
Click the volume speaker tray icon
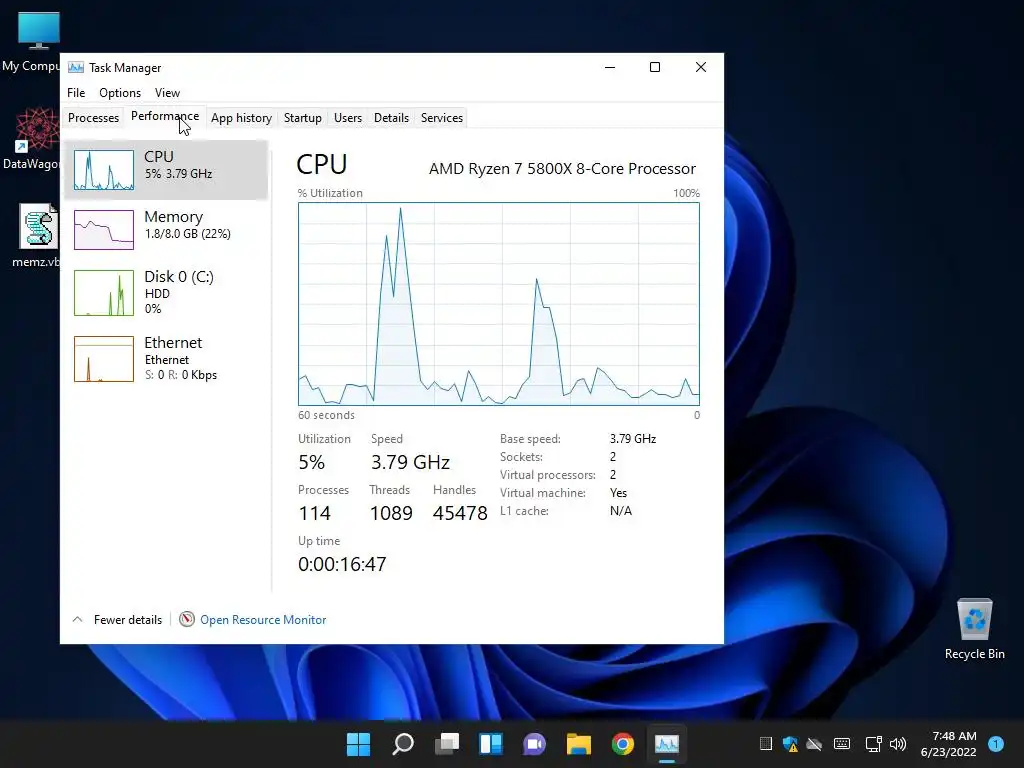point(899,744)
